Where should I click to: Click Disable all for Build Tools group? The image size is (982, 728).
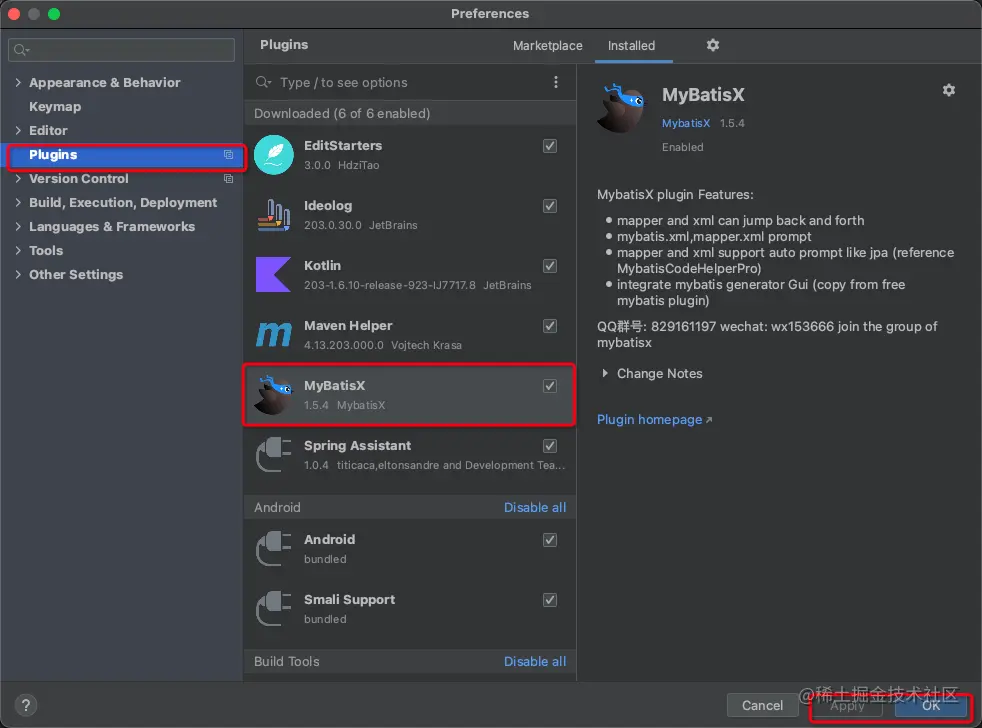pos(535,662)
